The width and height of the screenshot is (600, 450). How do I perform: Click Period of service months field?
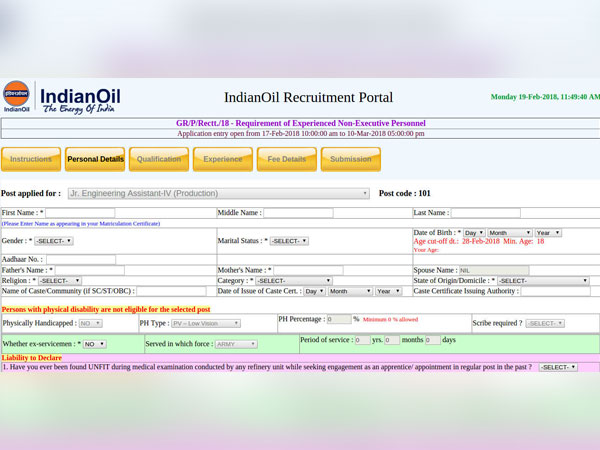point(392,340)
